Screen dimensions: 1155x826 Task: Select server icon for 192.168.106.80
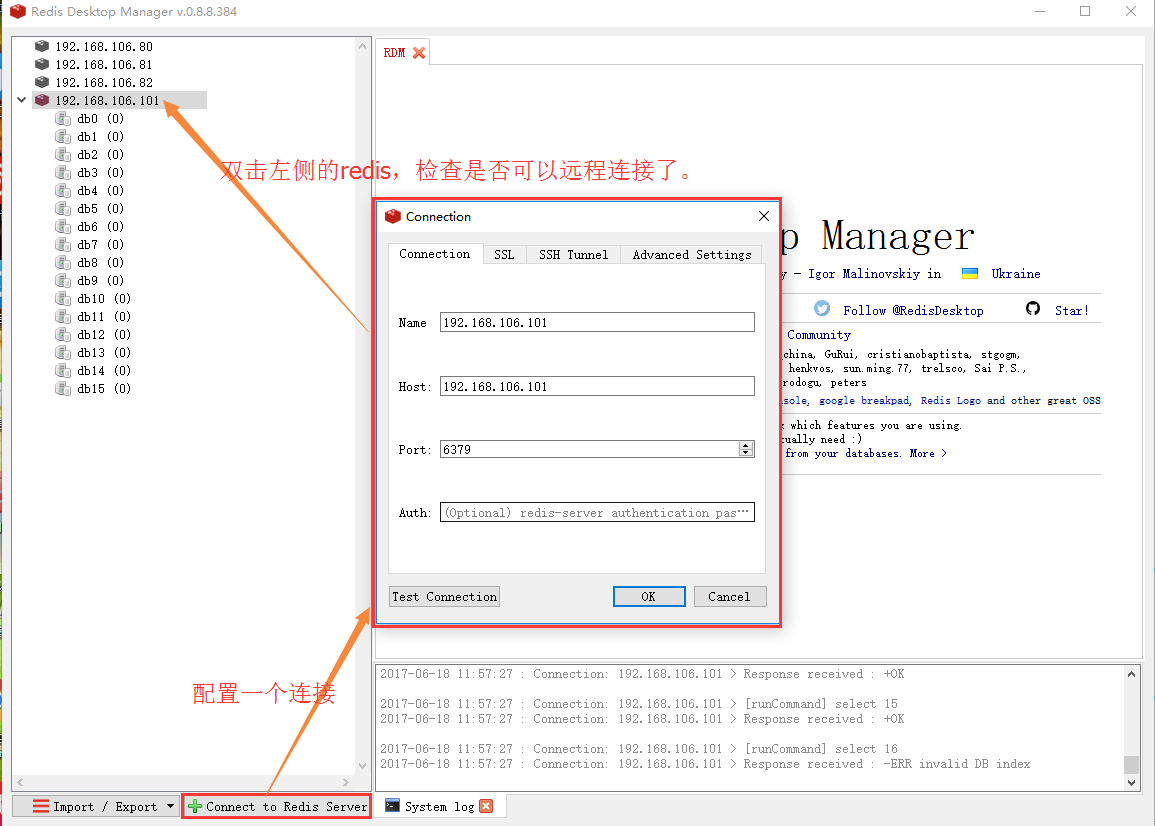(x=42, y=46)
